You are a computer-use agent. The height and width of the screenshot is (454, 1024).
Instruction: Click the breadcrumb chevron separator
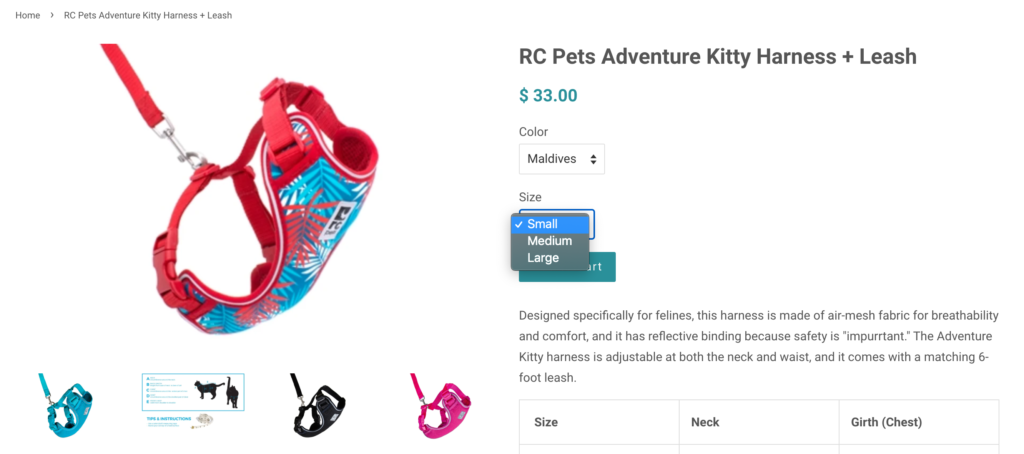point(52,16)
